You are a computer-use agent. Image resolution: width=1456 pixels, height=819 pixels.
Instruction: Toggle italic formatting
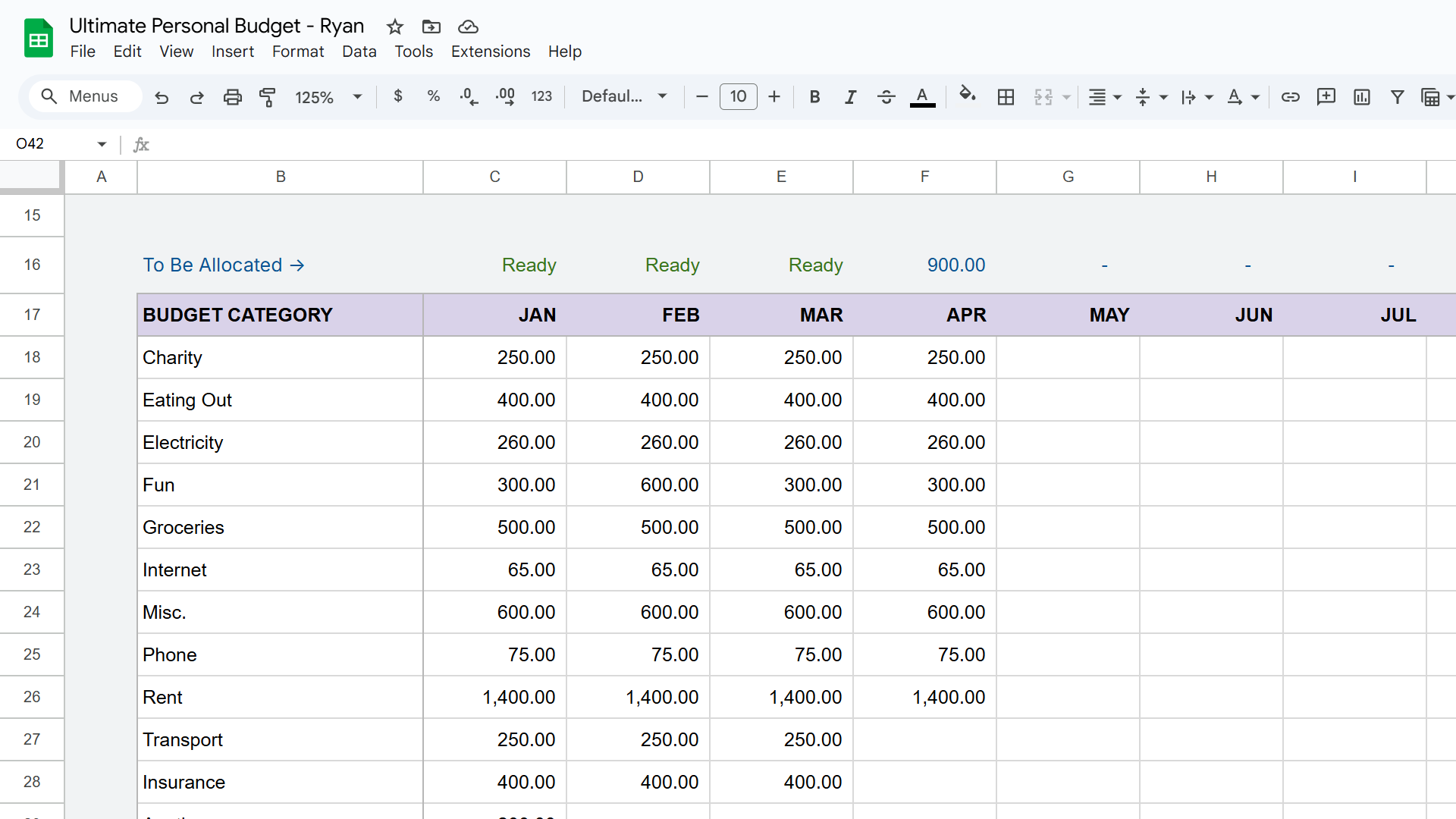pyautogui.click(x=850, y=97)
